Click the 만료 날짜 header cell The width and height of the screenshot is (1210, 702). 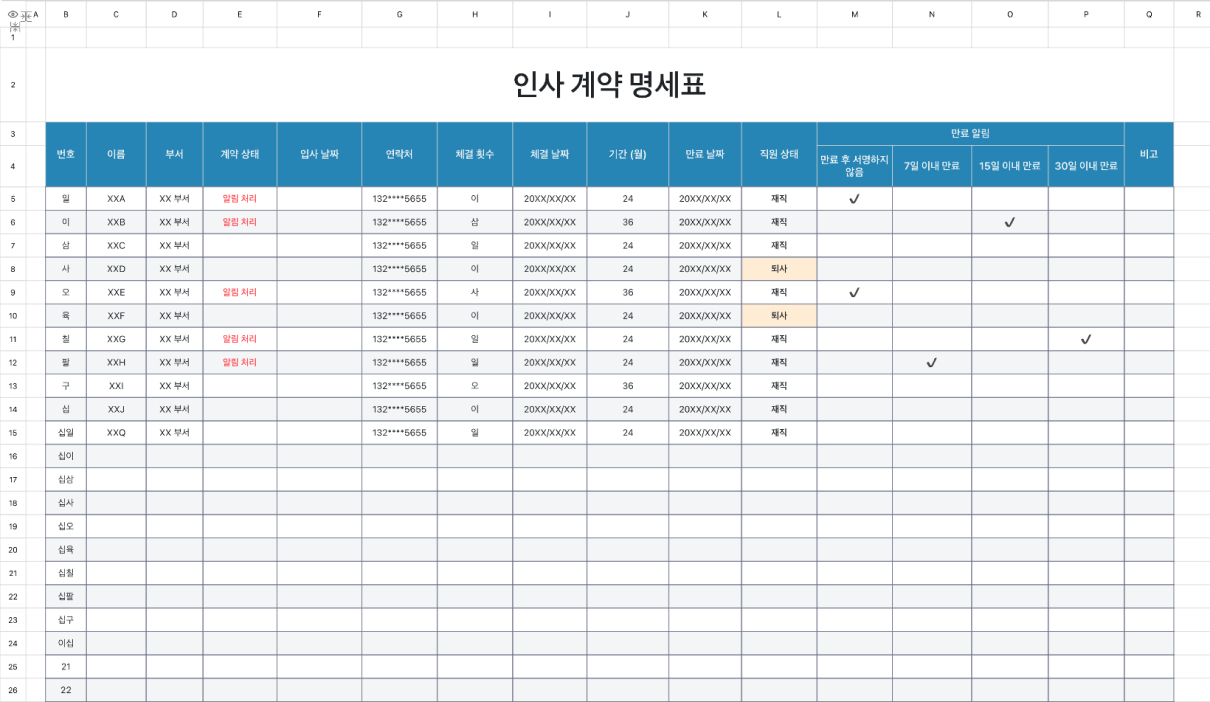click(705, 155)
